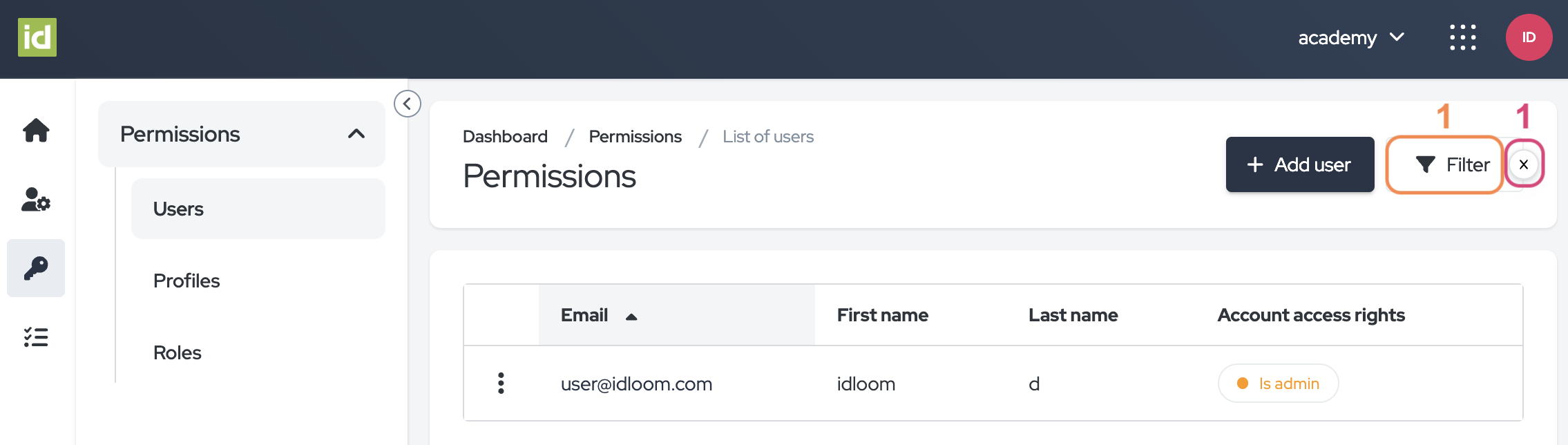Image resolution: width=1568 pixels, height=445 pixels.
Task: Click the ID user avatar
Action: (x=1529, y=37)
